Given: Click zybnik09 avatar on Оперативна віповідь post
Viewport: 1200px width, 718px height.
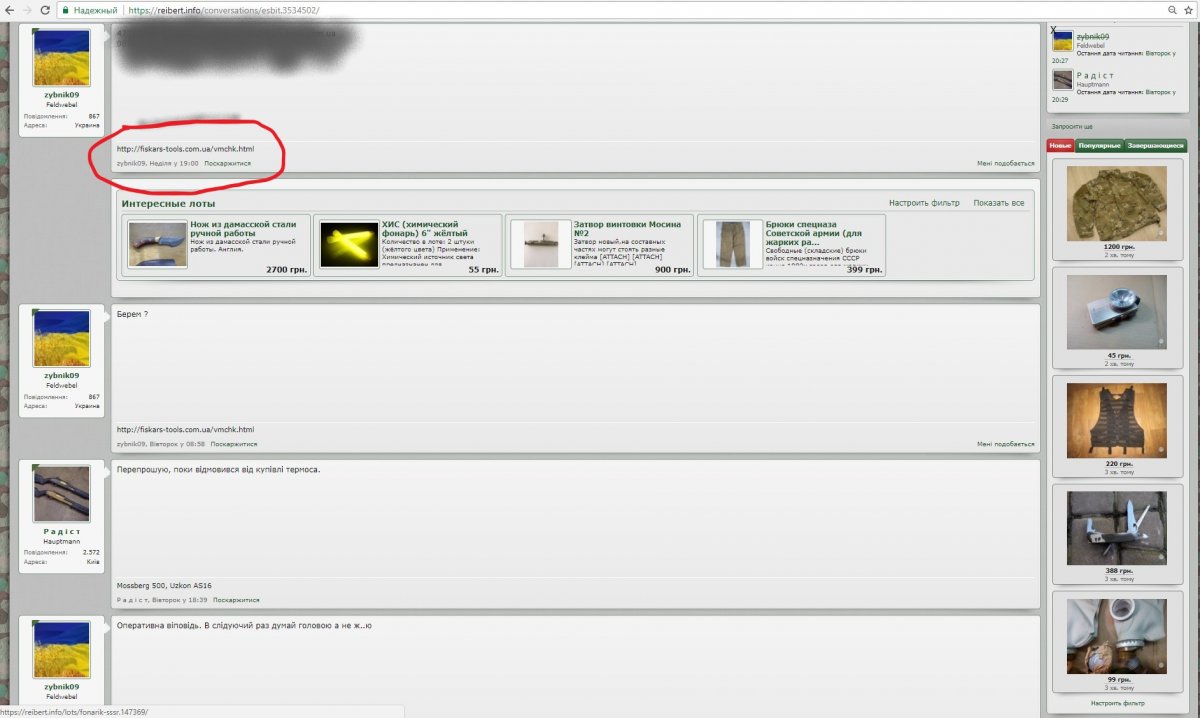Looking at the screenshot, I should pyautogui.click(x=62, y=650).
